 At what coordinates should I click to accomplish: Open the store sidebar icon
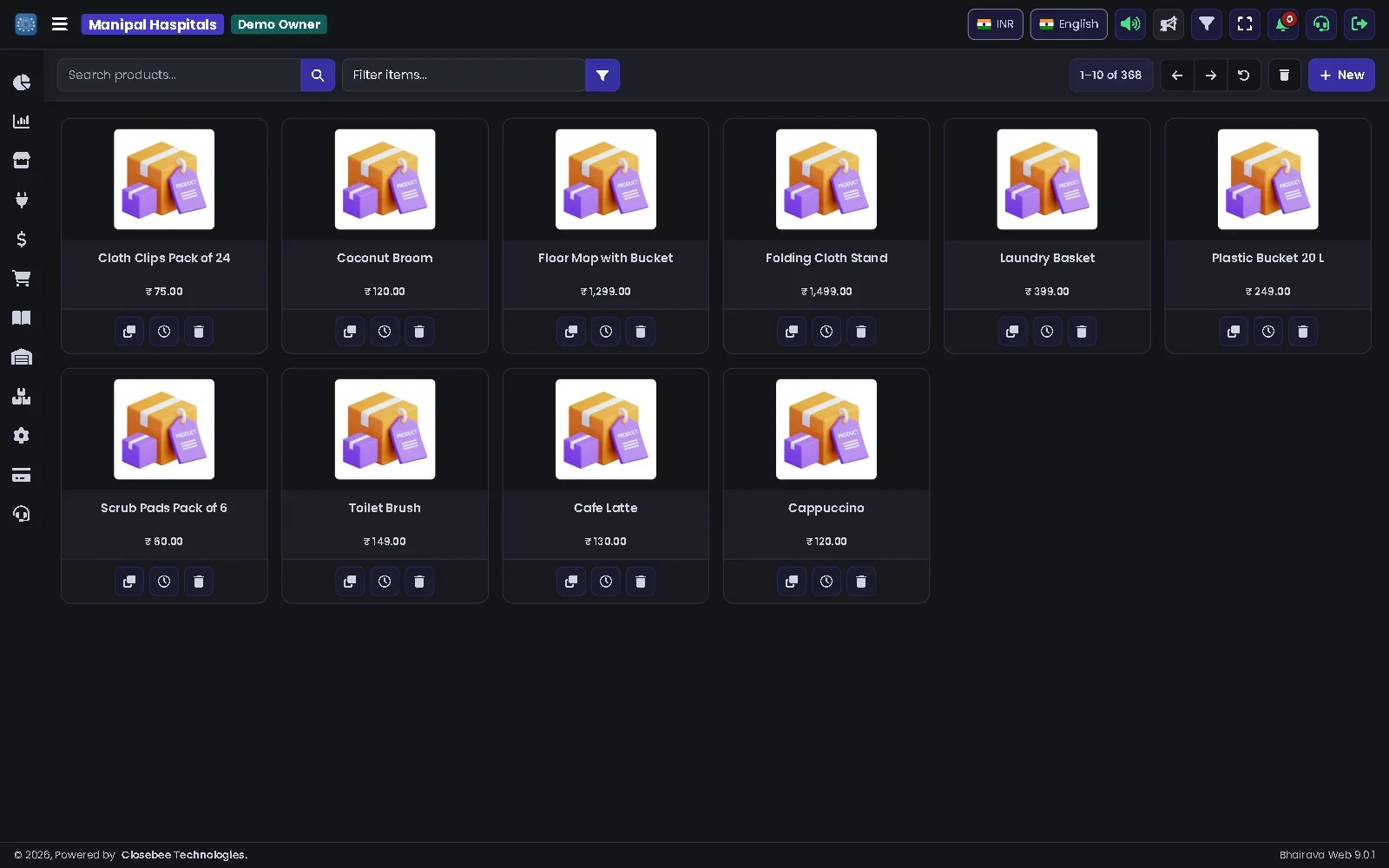(22, 161)
